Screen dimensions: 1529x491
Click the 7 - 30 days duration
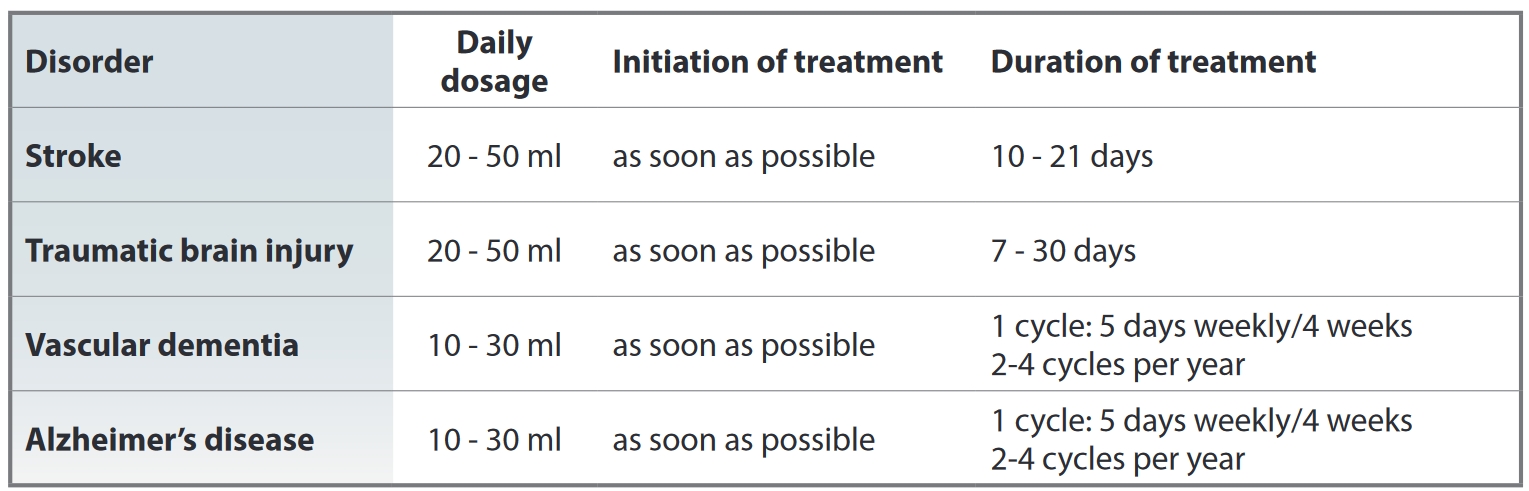(x=1063, y=251)
